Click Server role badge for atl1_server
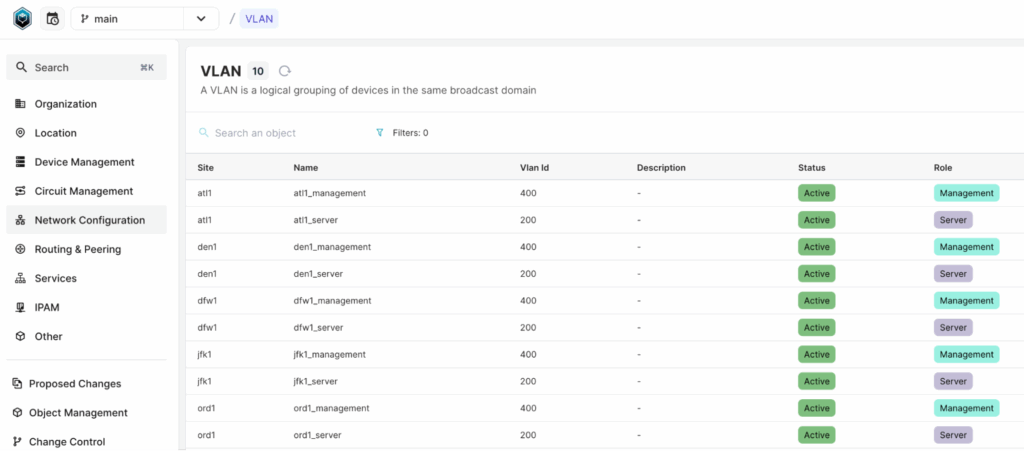Viewport: 1024px width, 451px height. coord(953,220)
